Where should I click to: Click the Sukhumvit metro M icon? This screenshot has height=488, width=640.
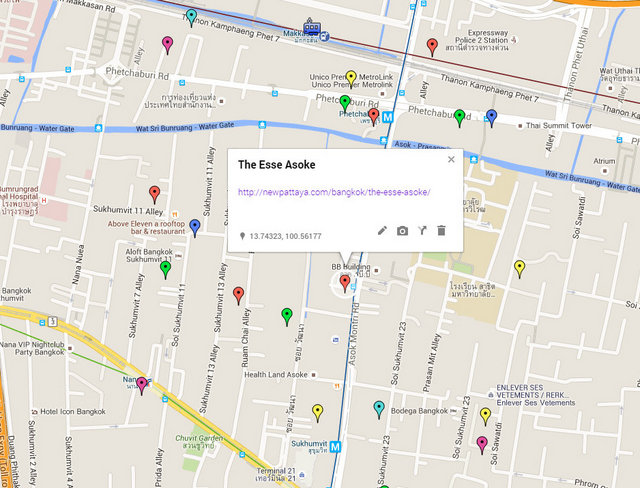point(335,447)
